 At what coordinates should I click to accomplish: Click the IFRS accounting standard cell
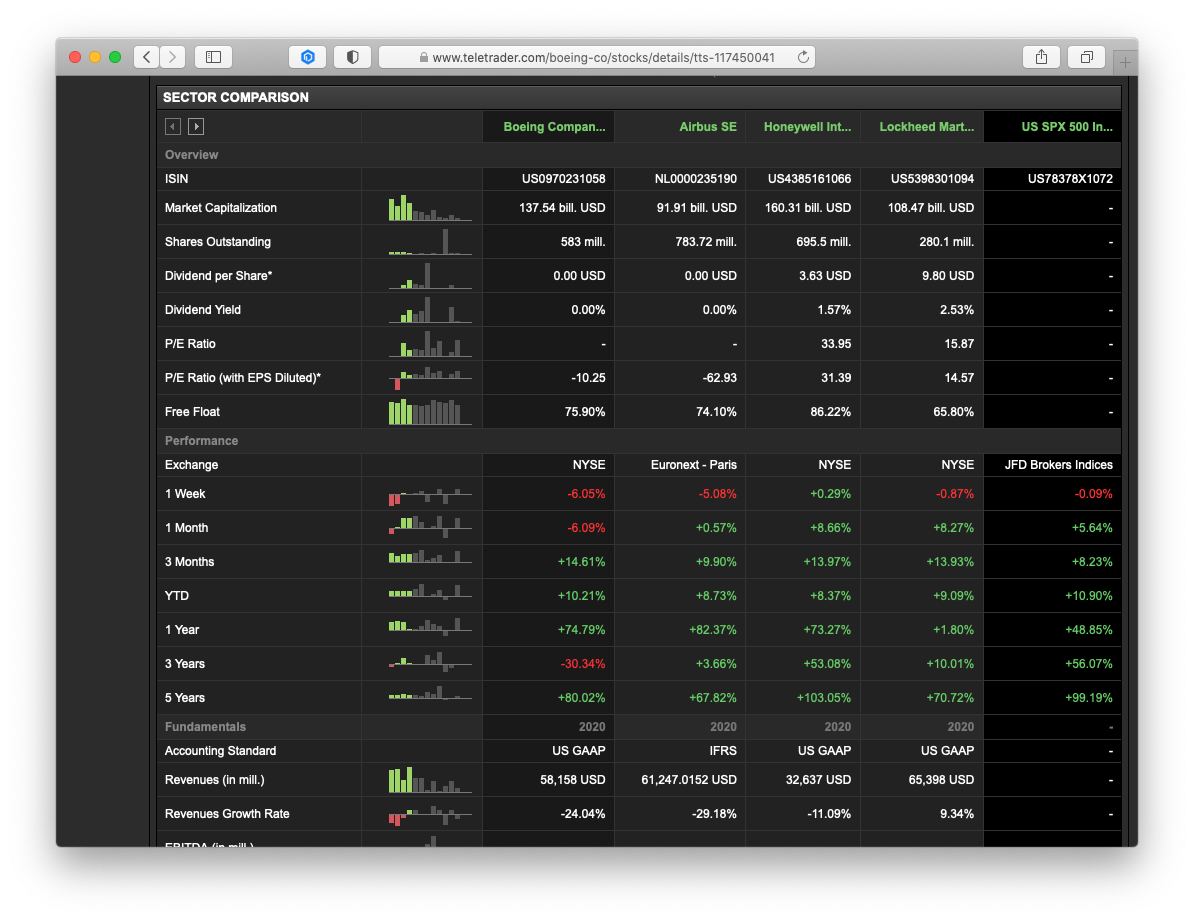point(723,751)
